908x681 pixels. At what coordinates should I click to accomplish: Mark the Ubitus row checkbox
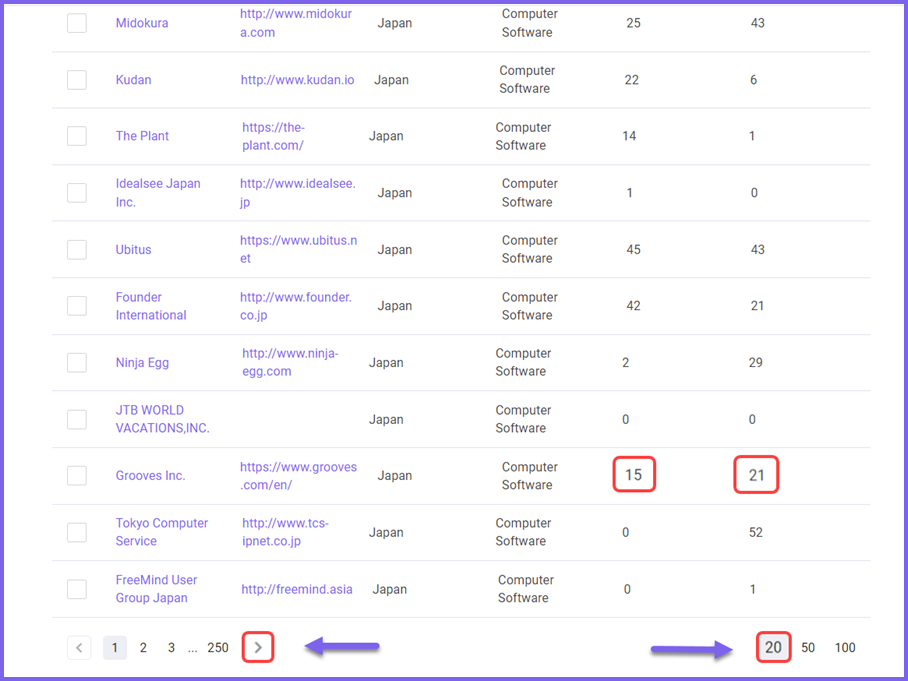coord(77,250)
